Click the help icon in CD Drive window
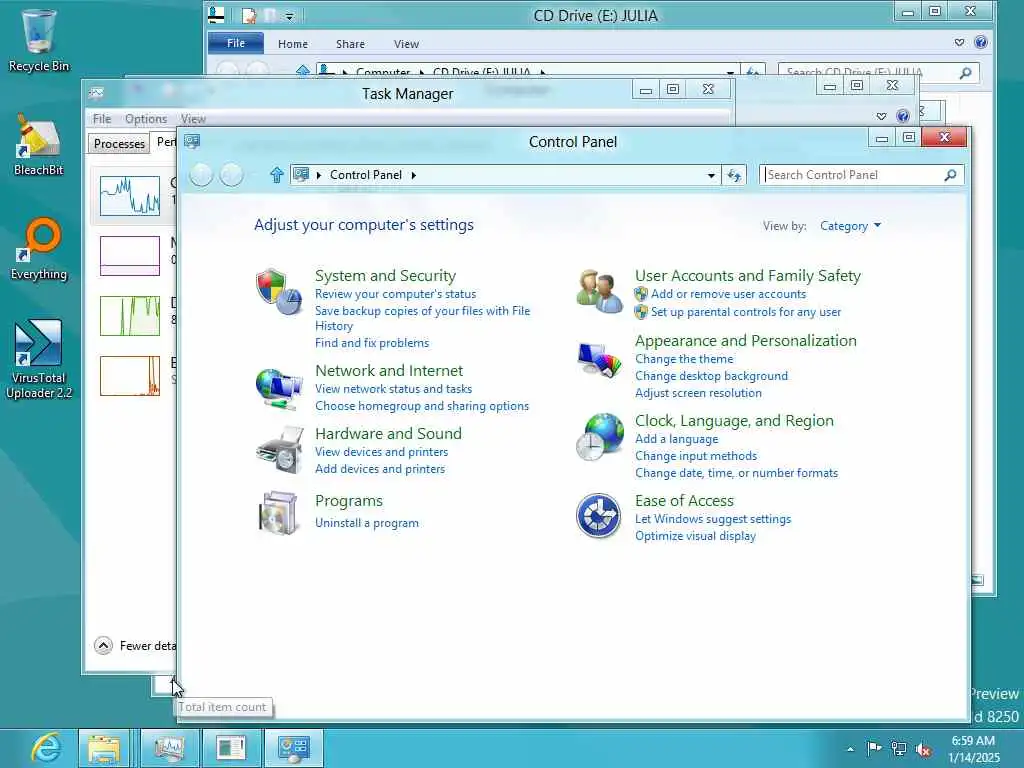Screen dimensions: 1024x768 [x=980, y=42]
